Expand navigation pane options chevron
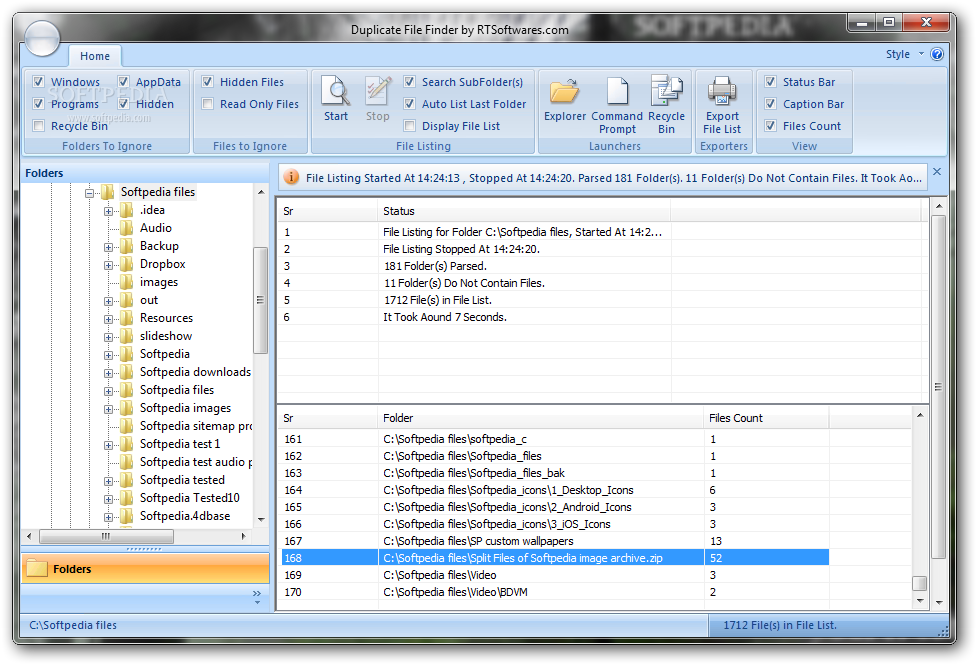The image size is (977, 665). point(257,597)
